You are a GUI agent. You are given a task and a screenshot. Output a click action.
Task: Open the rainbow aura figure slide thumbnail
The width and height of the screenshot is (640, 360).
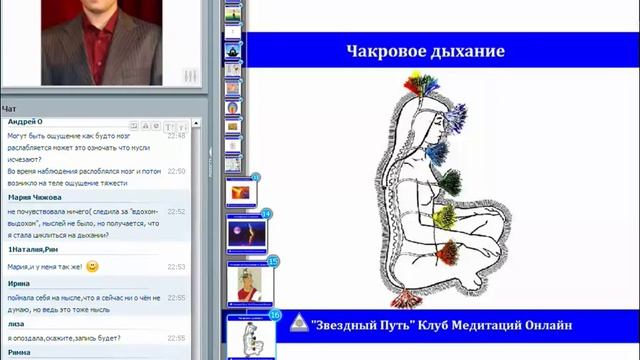233,108
